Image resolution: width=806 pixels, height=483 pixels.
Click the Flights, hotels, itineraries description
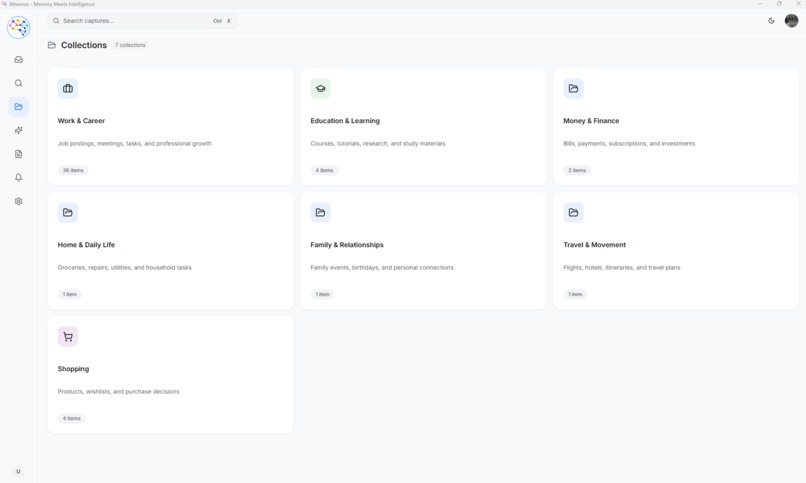click(x=621, y=268)
